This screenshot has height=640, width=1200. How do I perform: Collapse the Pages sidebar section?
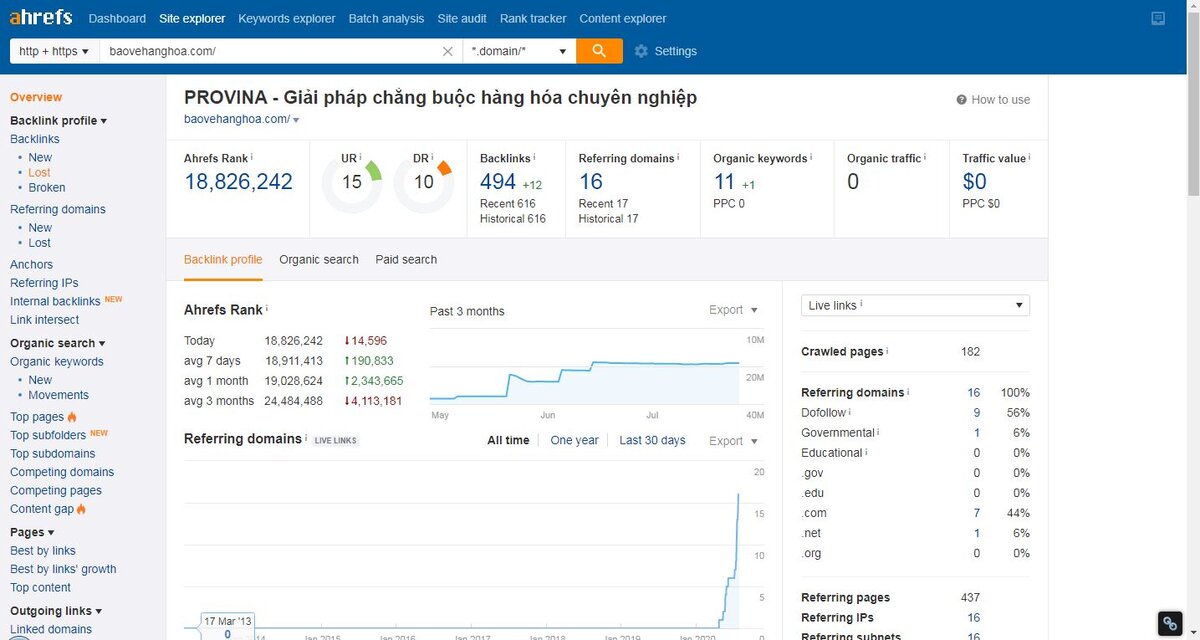(x=32, y=532)
